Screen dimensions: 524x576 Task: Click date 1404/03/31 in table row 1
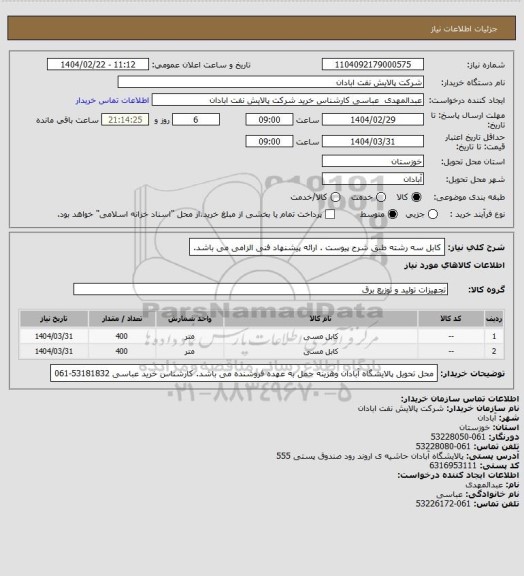tap(54, 336)
